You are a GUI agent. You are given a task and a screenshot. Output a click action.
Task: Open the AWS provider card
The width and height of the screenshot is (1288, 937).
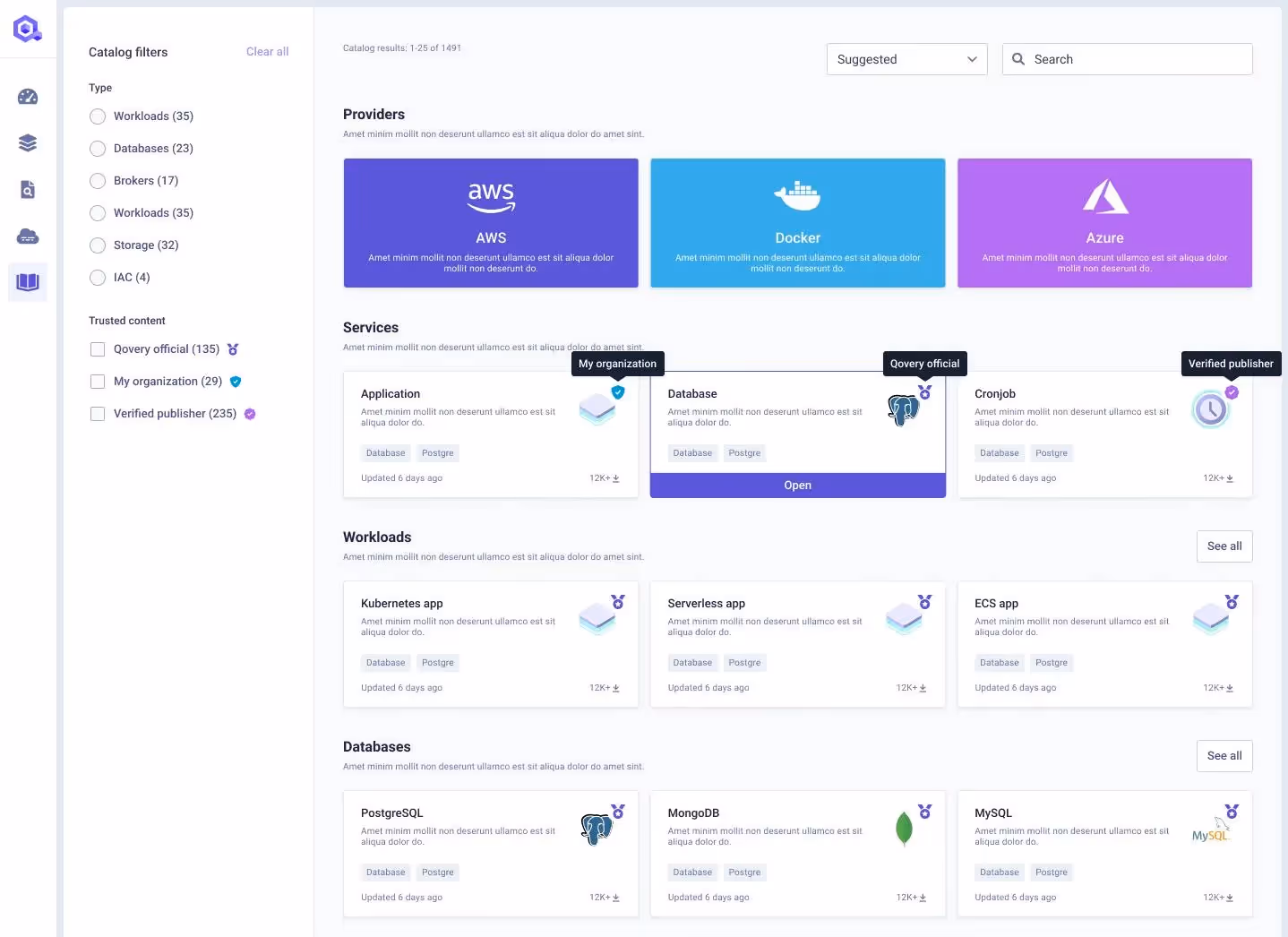coord(491,223)
